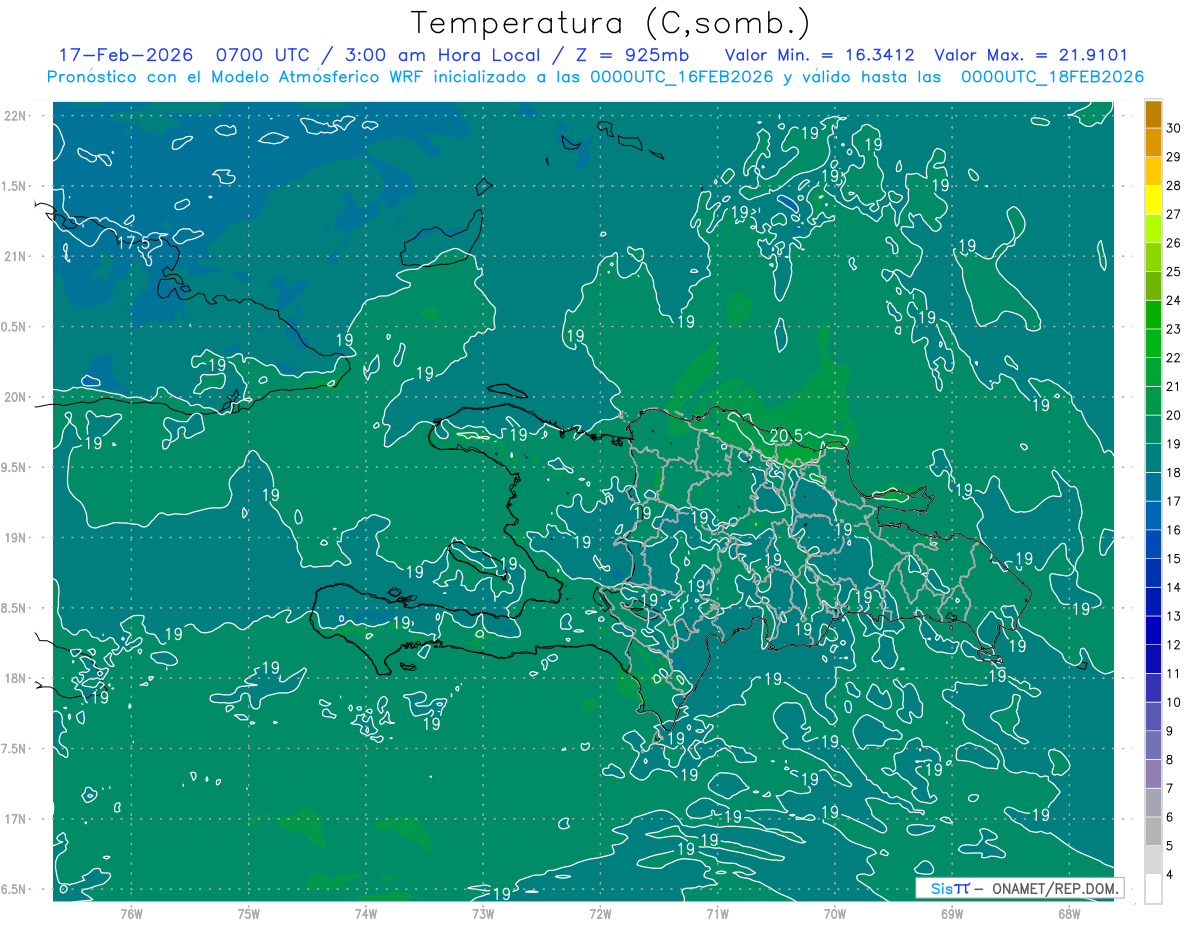
Task: Click the '19N' latitude label
Action: click(16, 537)
